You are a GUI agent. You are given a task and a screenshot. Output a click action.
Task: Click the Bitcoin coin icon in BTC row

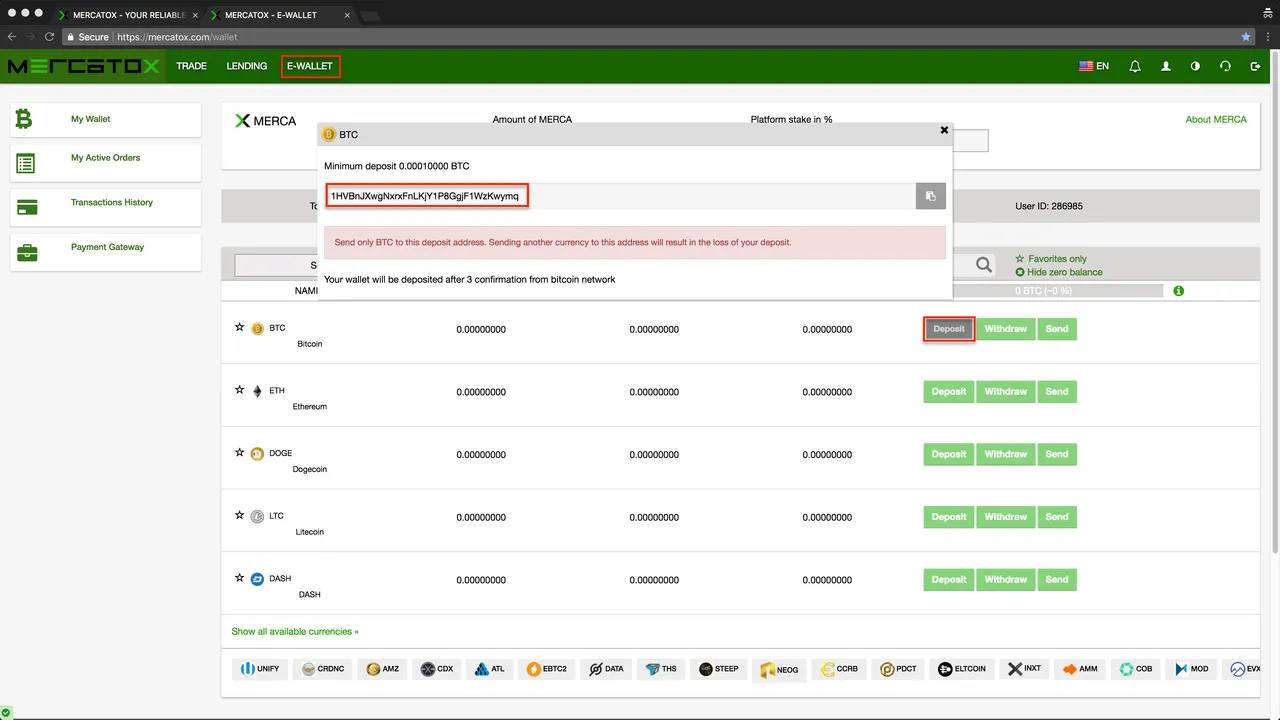click(x=257, y=328)
